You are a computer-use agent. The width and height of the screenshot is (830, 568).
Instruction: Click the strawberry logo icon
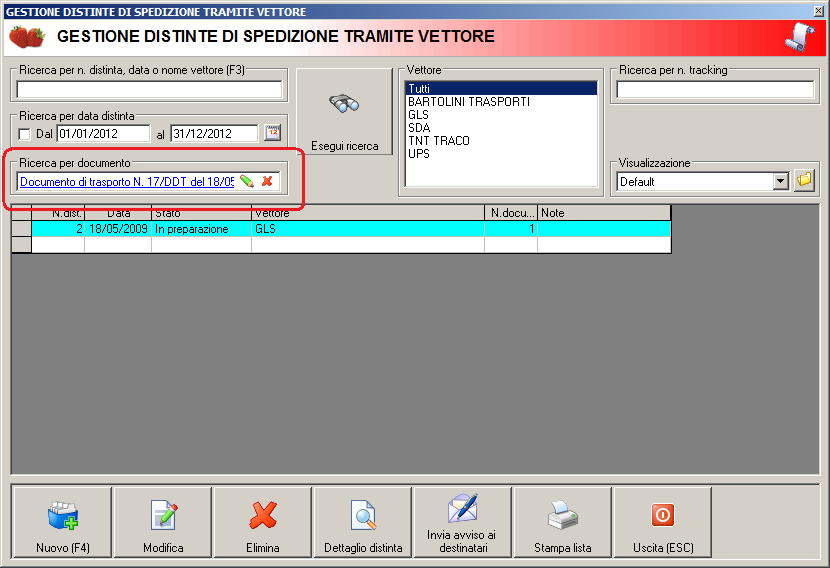pyautogui.click(x=27, y=37)
